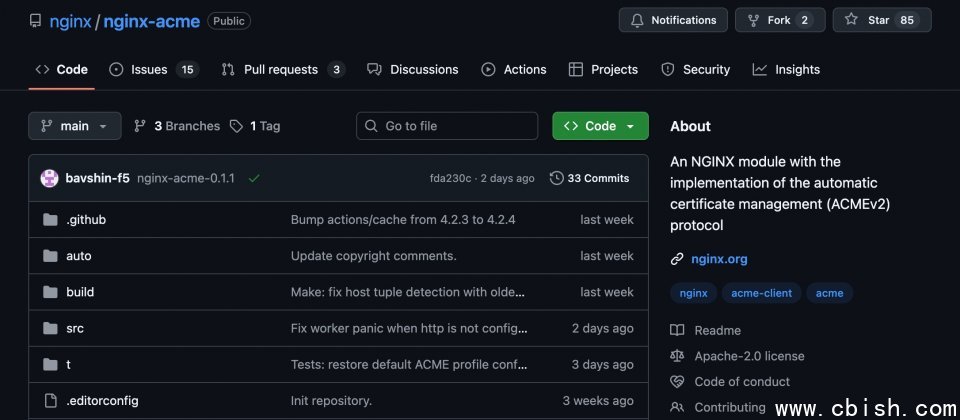Image resolution: width=960 pixels, height=420 pixels.
Task: Click the file icon of .editorconfig
Action: [x=50, y=401]
